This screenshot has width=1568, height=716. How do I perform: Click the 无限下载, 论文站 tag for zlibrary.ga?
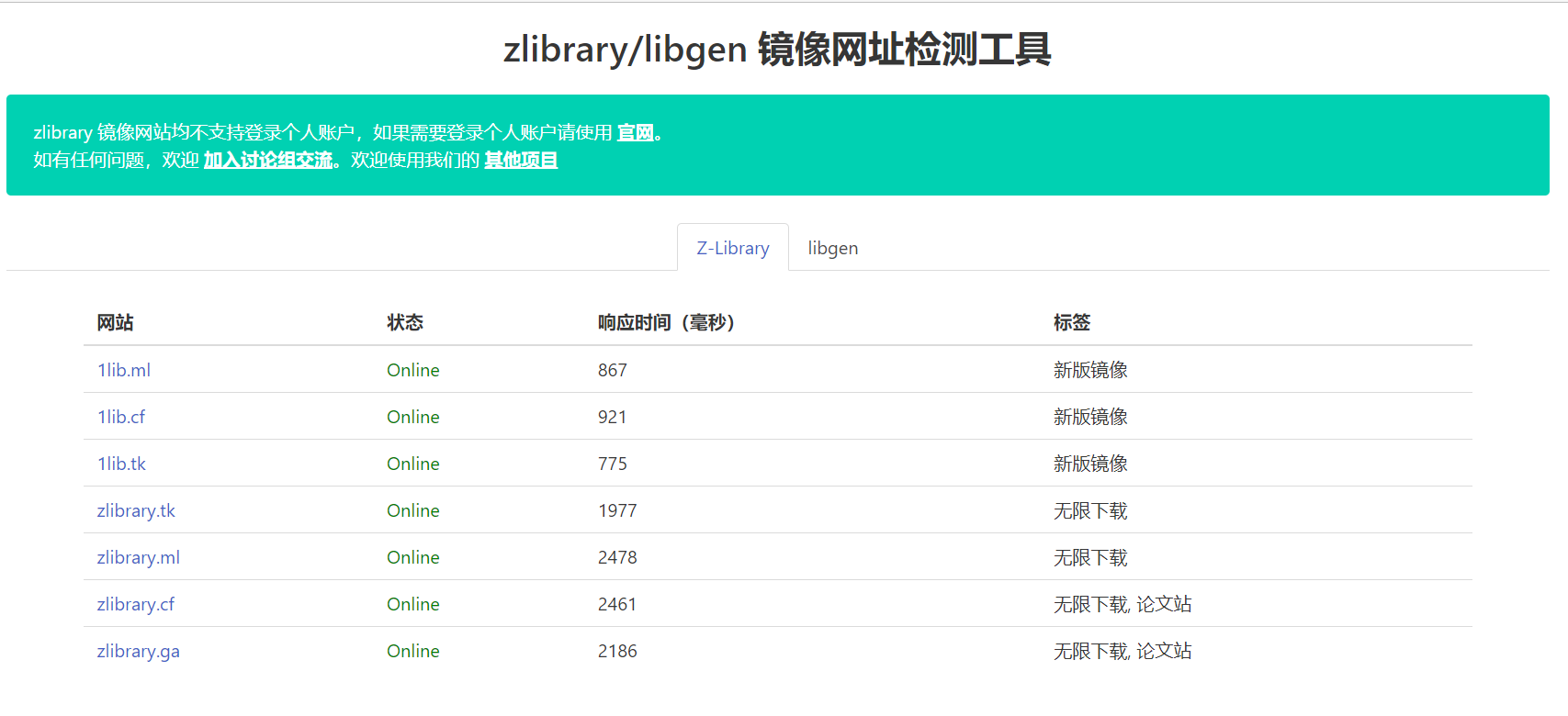click(x=1122, y=651)
